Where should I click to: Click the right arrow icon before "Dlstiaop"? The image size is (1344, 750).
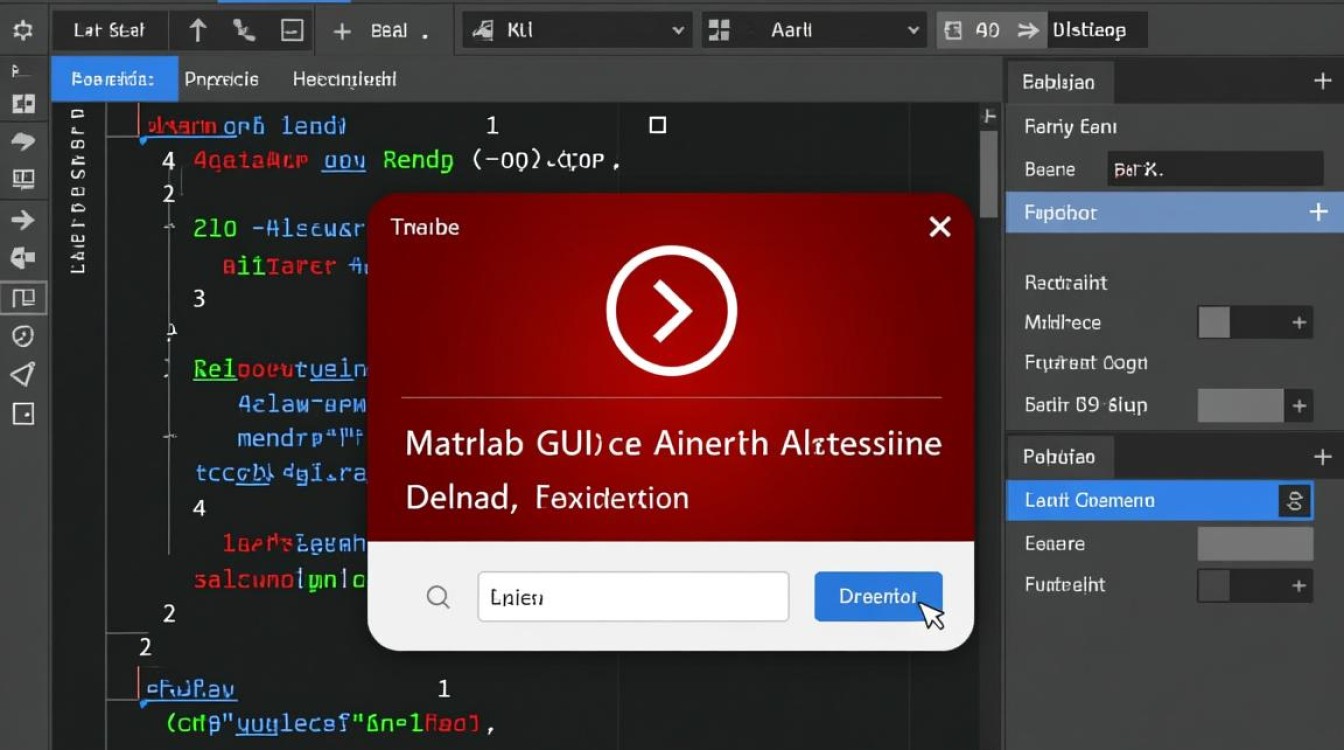click(1027, 30)
